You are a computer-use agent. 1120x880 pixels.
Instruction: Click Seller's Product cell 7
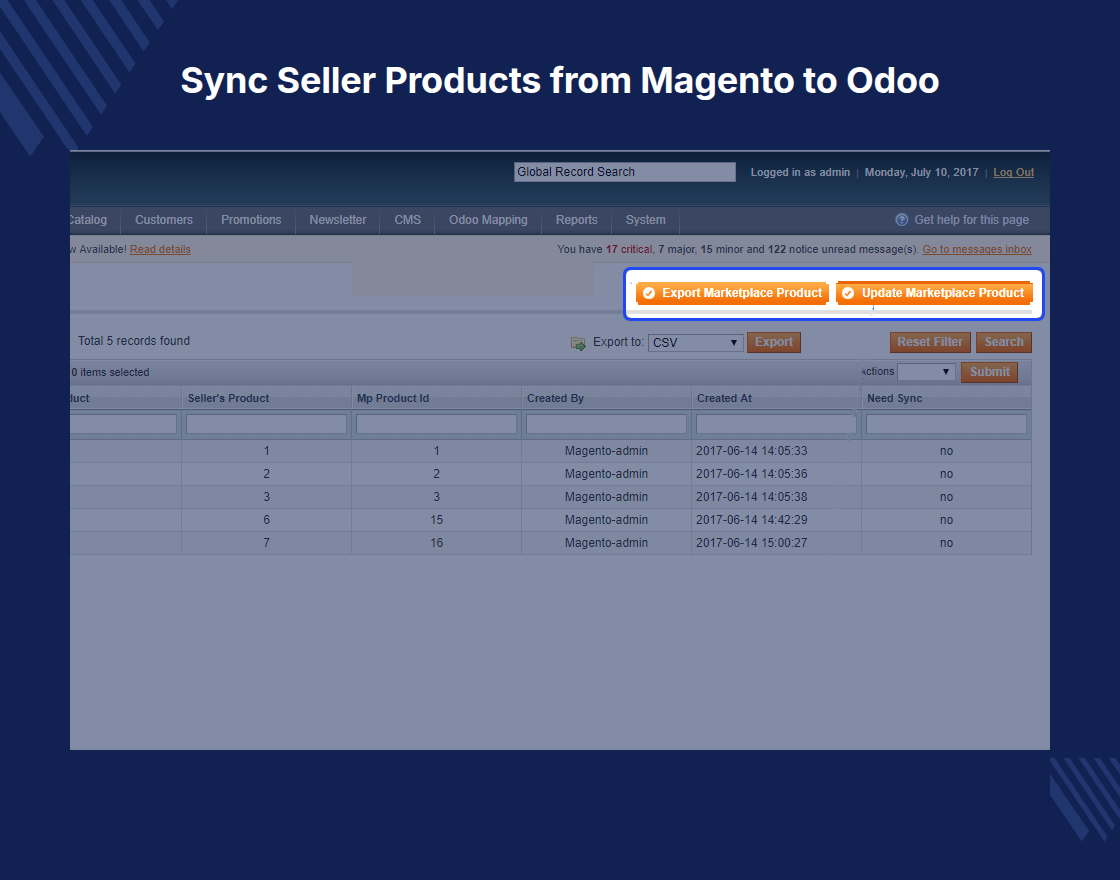click(x=266, y=543)
